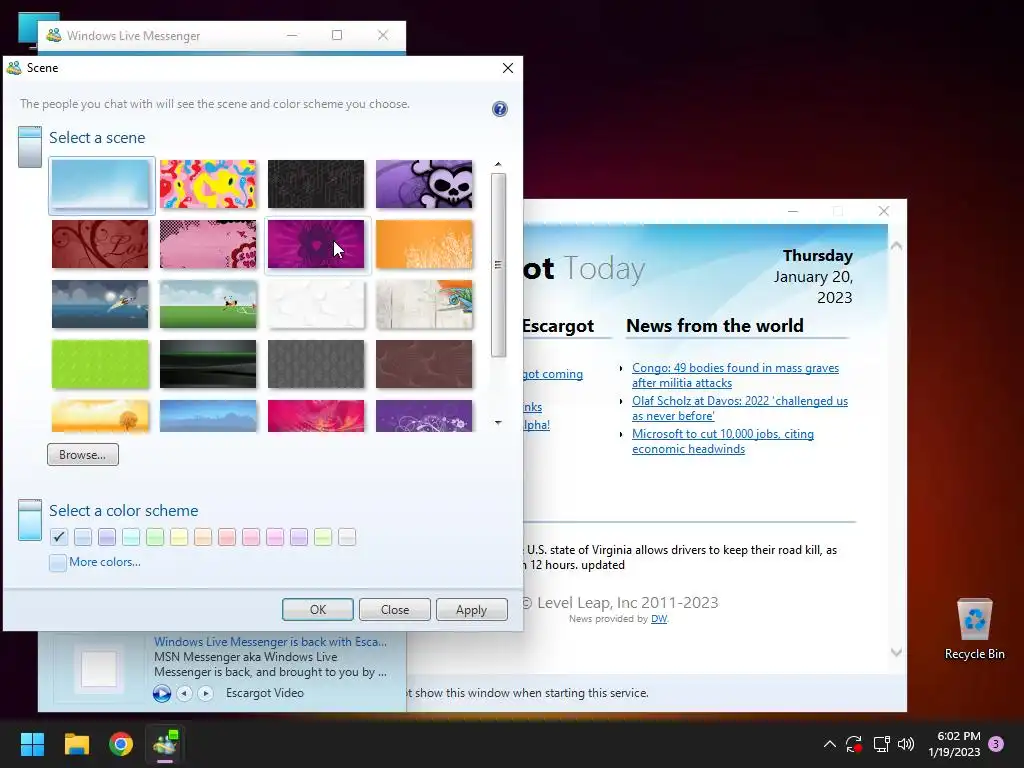Confirm scene with the OK button
Viewport: 1024px width, 768px height.
tap(318, 609)
